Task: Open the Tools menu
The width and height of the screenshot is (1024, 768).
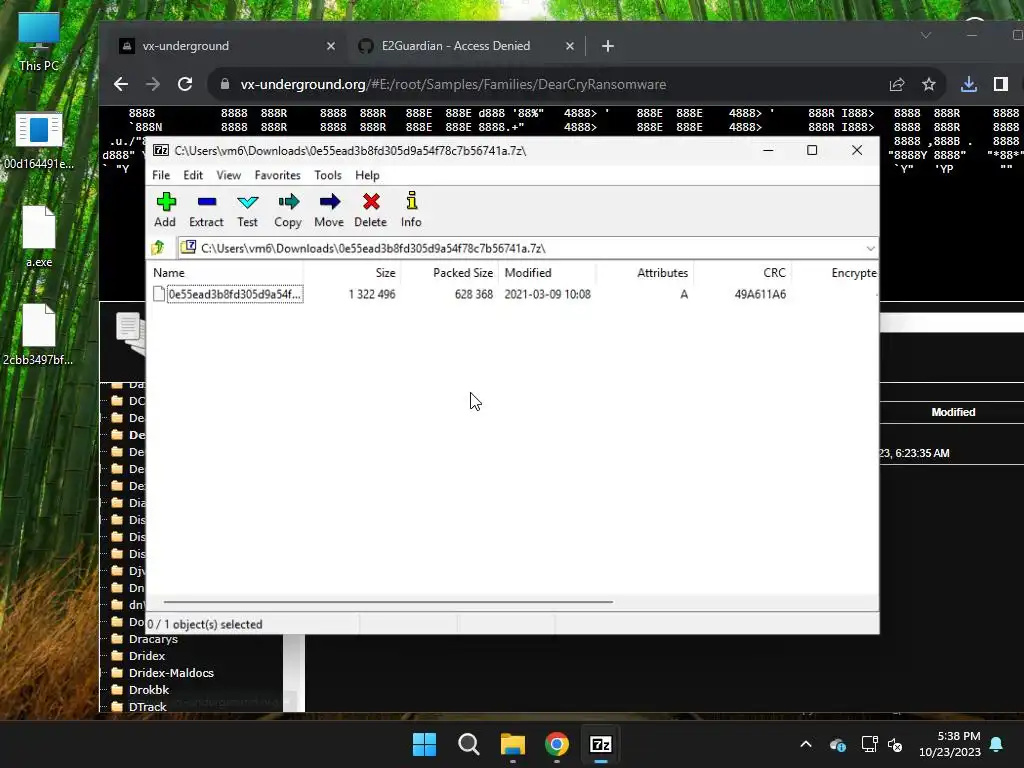Action: (x=328, y=175)
